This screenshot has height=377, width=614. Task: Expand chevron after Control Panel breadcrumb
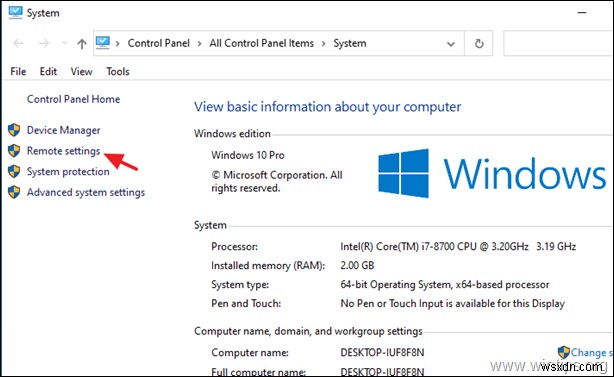[199, 43]
